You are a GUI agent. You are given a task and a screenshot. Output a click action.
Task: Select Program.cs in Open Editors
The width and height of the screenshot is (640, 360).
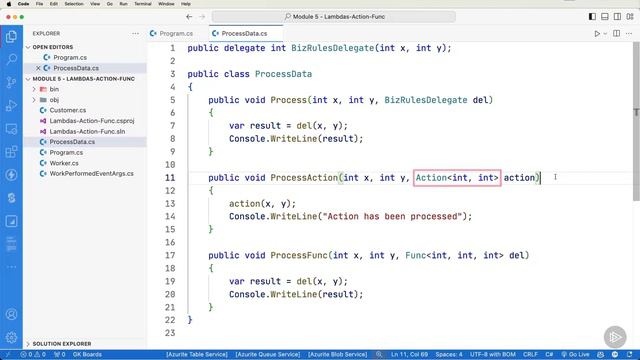70,58
